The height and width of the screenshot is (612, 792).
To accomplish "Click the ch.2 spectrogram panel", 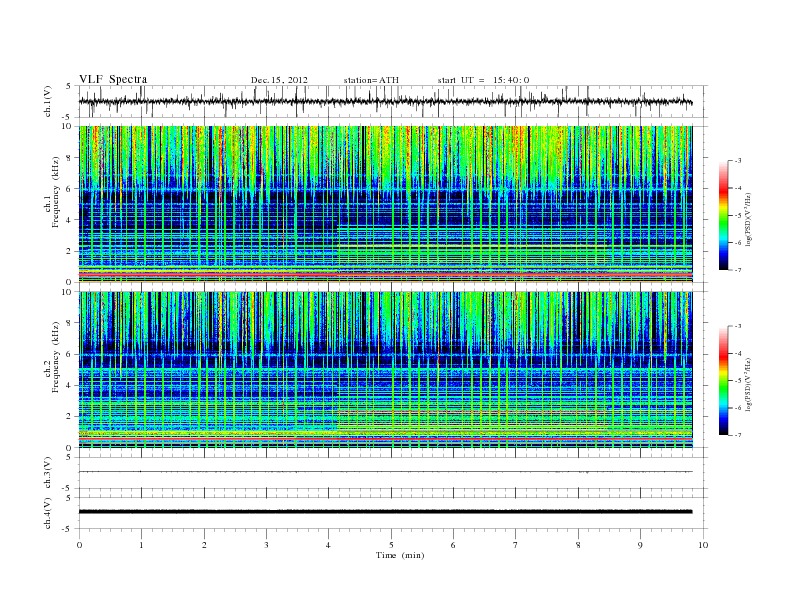I will [385, 370].
